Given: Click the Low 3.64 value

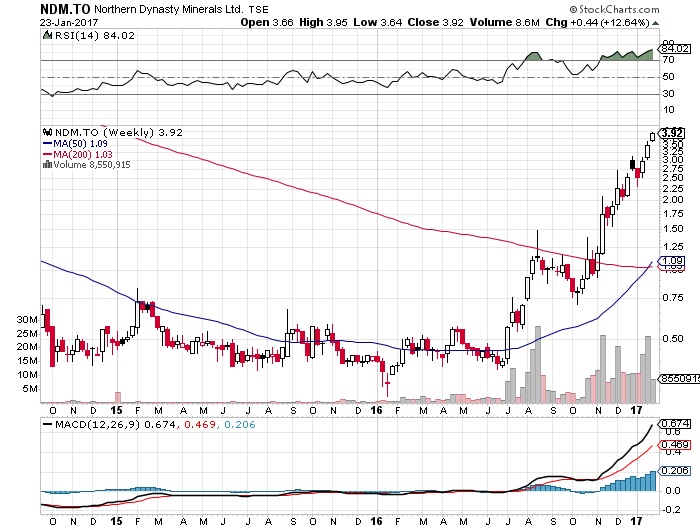Looking at the screenshot, I should [x=378, y=22].
